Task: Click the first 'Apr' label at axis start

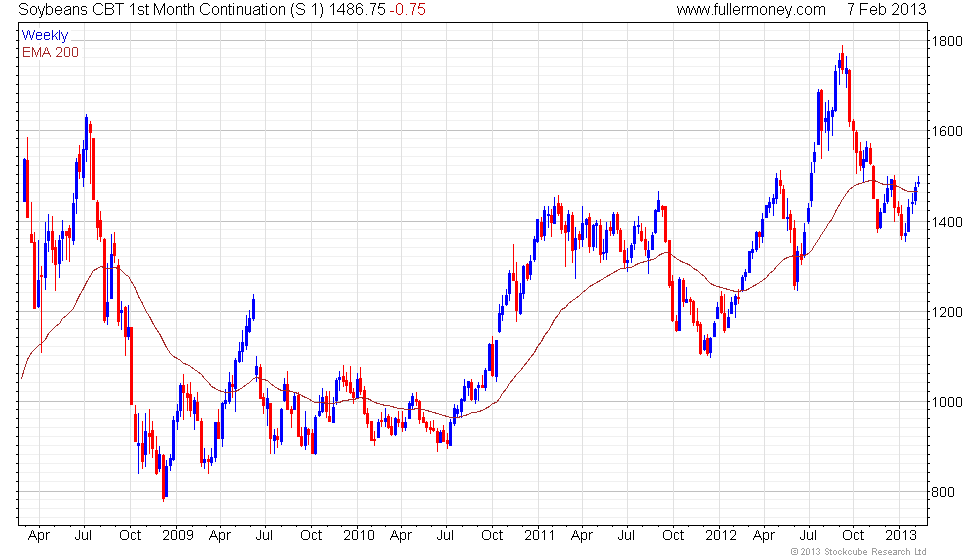Action: pos(39,536)
